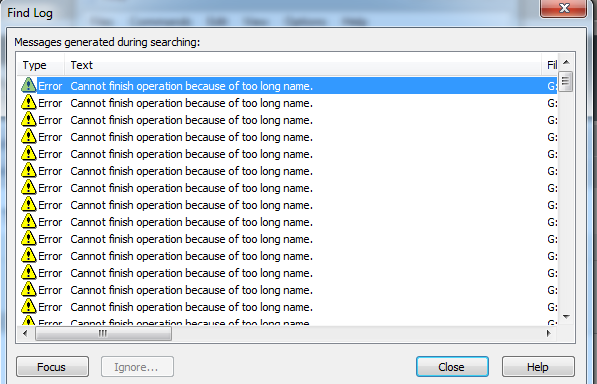This screenshot has height=384, width=597.
Task: Click the partially visible Fil column header
Action: point(550,65)
